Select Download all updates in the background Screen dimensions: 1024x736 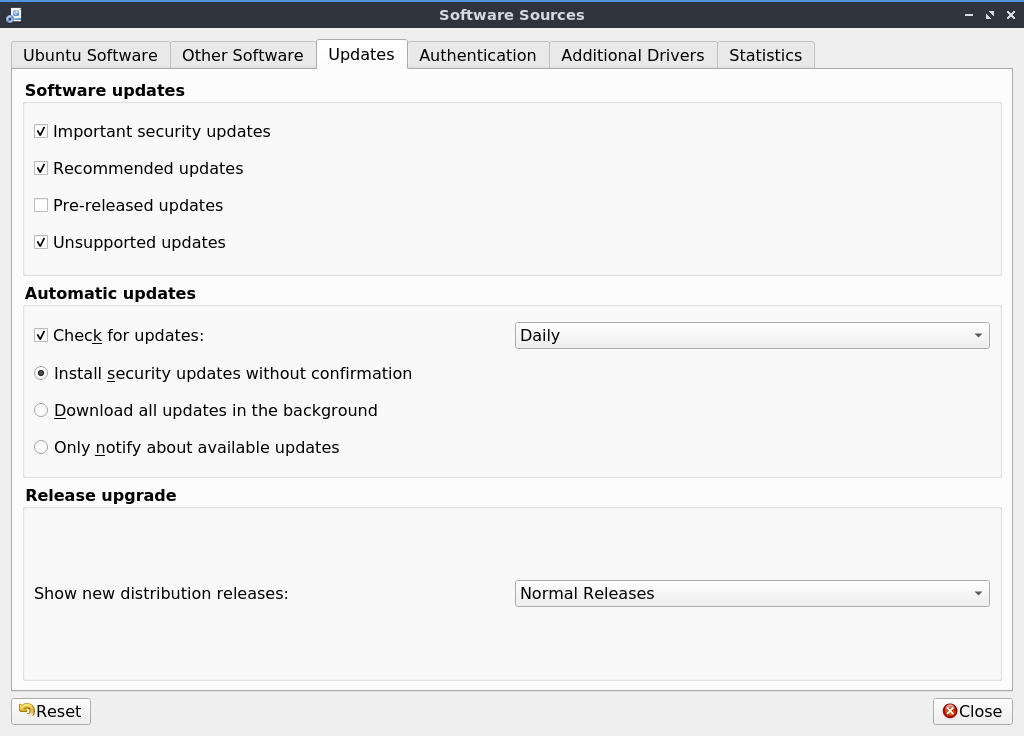[x=41, y=410]
